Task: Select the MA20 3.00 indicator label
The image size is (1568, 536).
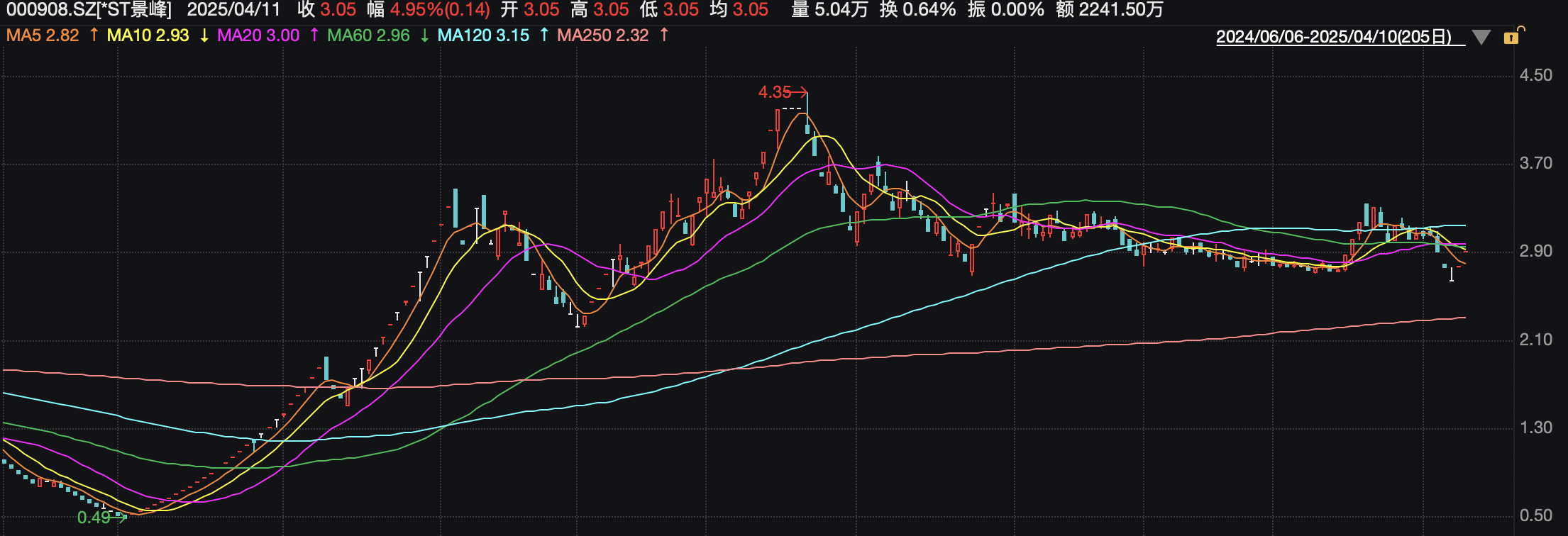Action: 258,35
